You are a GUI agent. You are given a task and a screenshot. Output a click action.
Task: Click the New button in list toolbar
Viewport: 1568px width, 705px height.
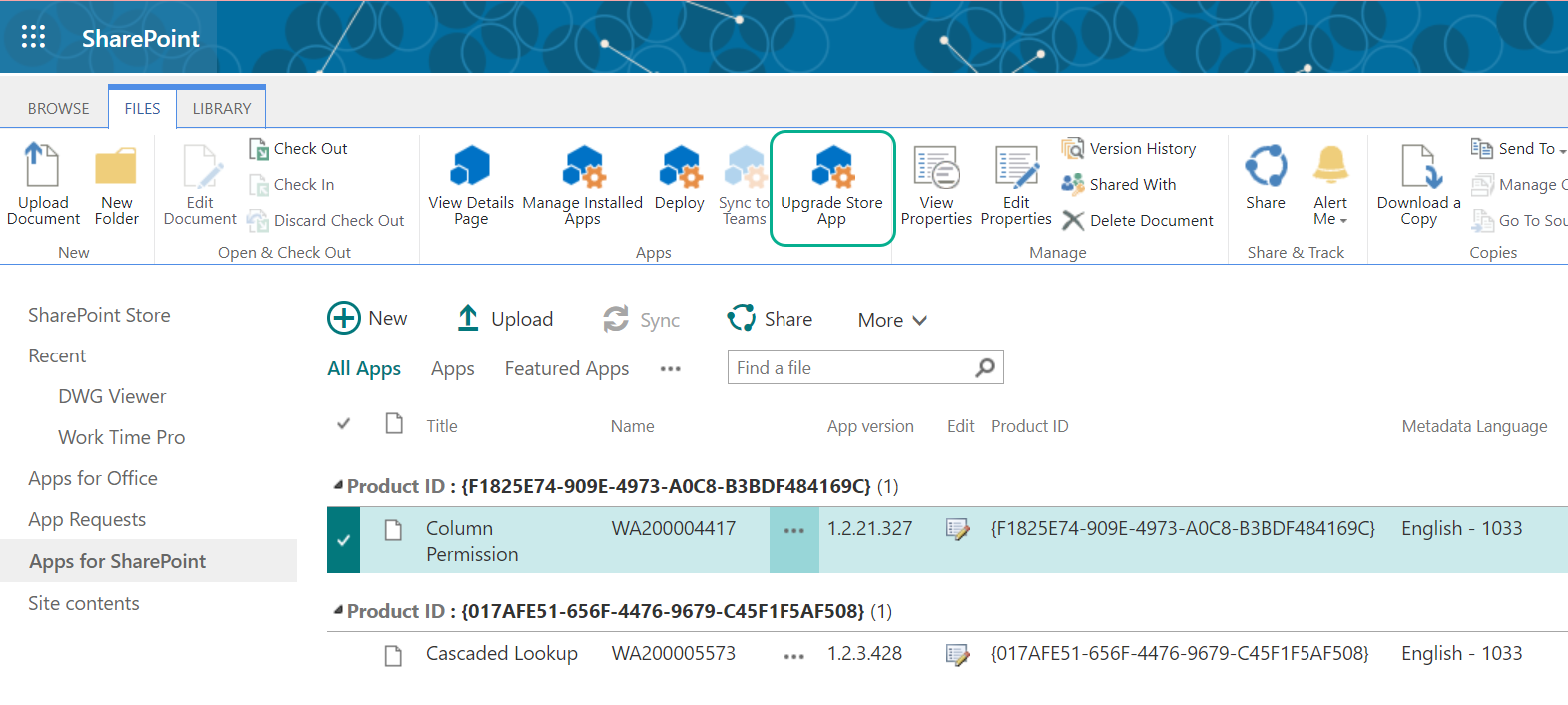coord(367,318)
